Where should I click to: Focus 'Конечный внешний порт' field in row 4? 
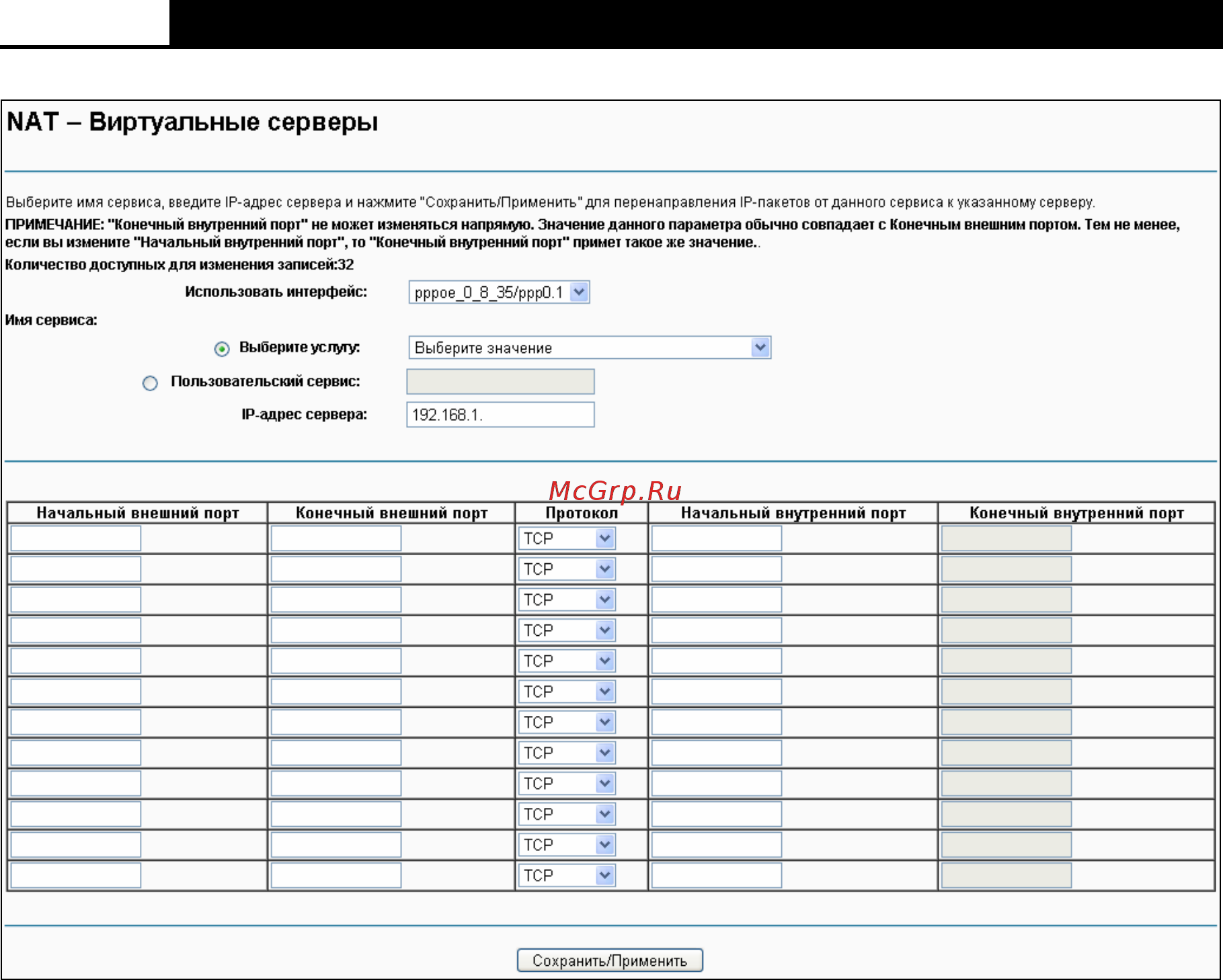click(x=336, y=630)
